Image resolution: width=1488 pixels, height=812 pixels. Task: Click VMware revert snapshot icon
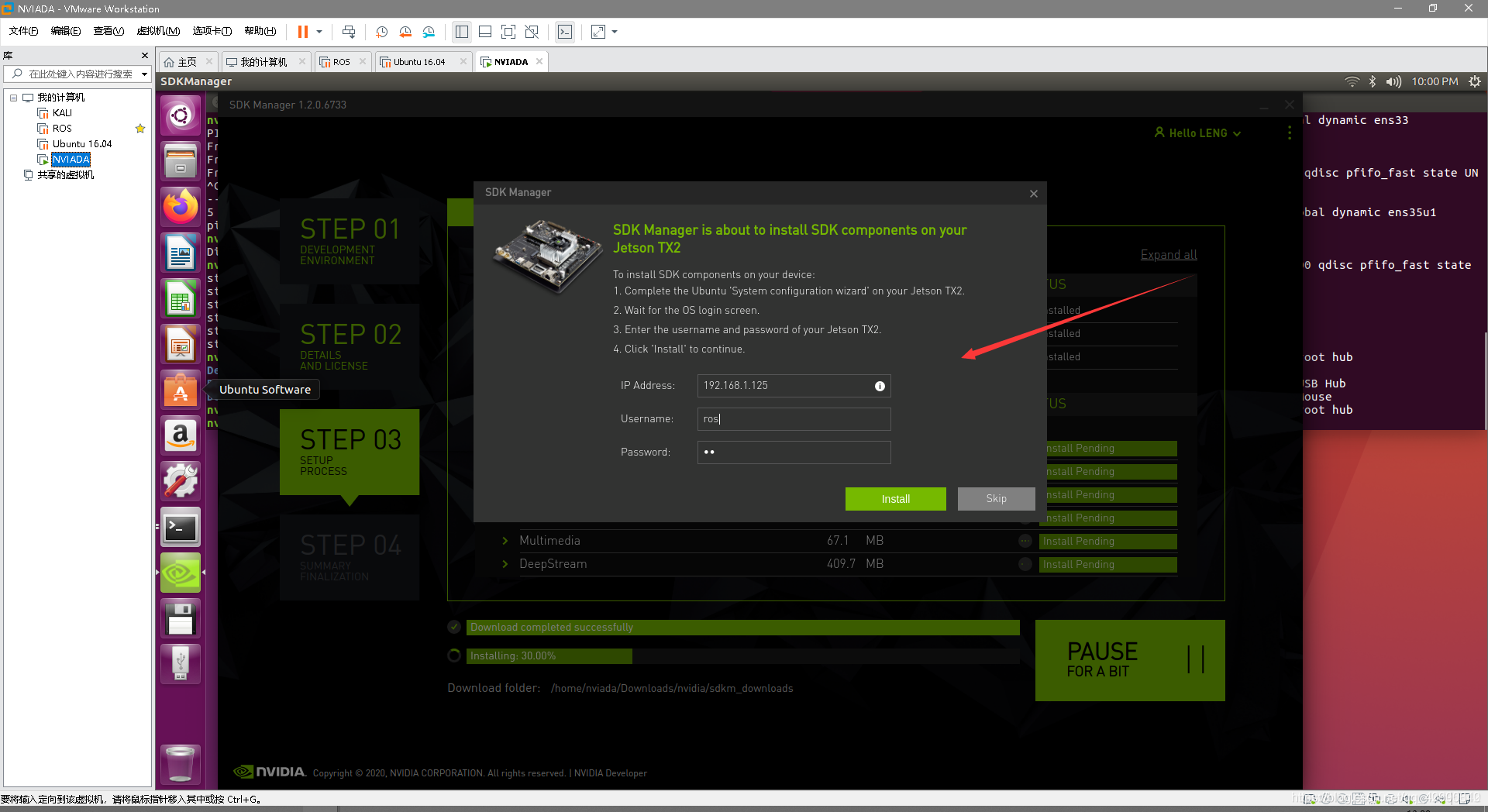tap(405, 32)
